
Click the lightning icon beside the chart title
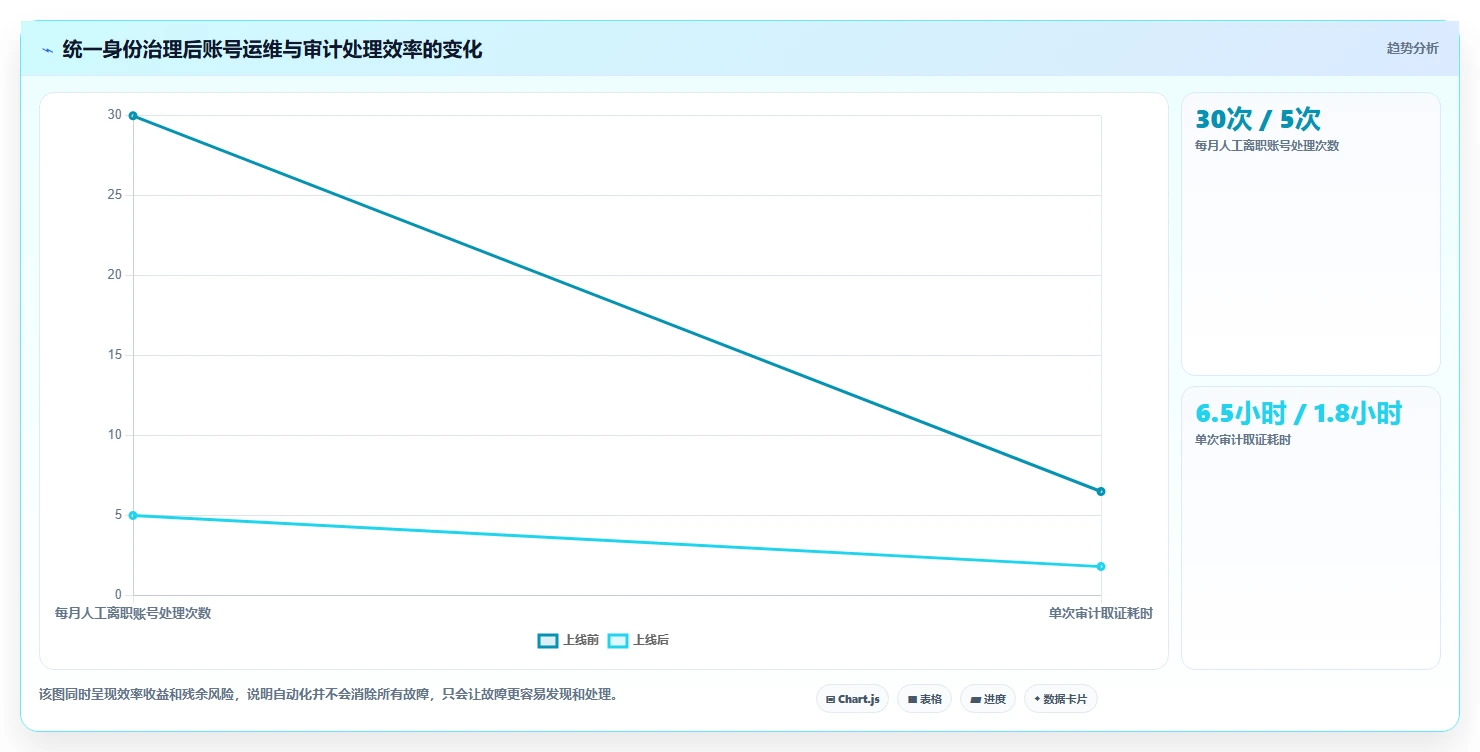pyautogui.click(x=47, y=50)
